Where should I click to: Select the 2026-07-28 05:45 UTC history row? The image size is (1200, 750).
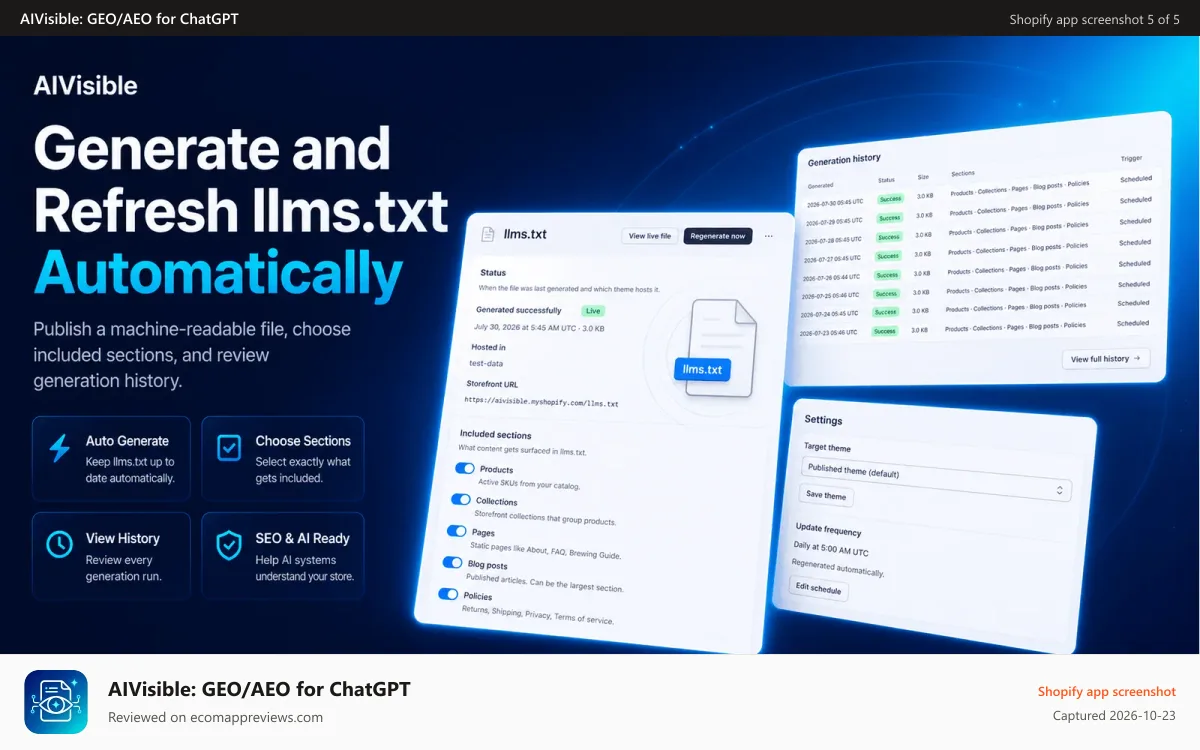point(978,232)
